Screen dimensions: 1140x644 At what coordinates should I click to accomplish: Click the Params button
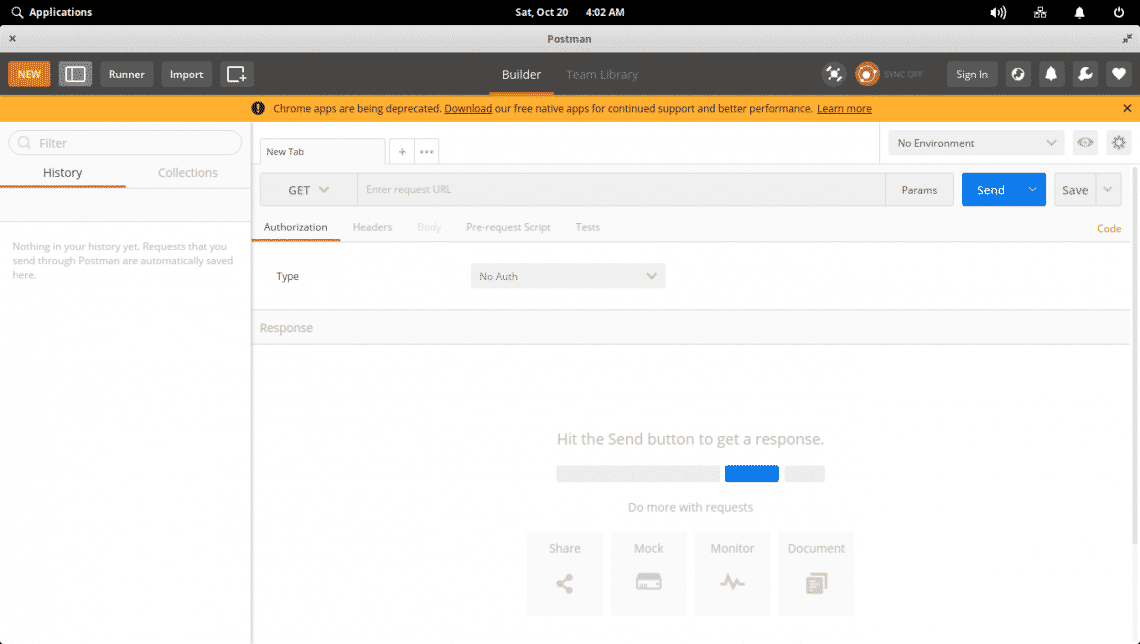919,190
